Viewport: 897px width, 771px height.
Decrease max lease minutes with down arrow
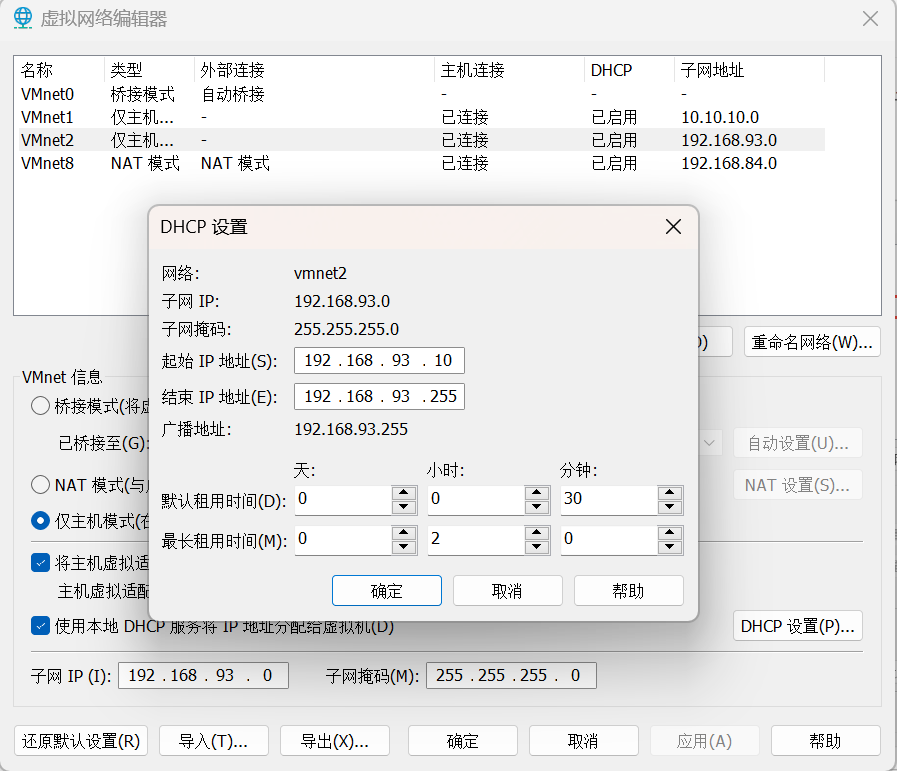(670, 547)
